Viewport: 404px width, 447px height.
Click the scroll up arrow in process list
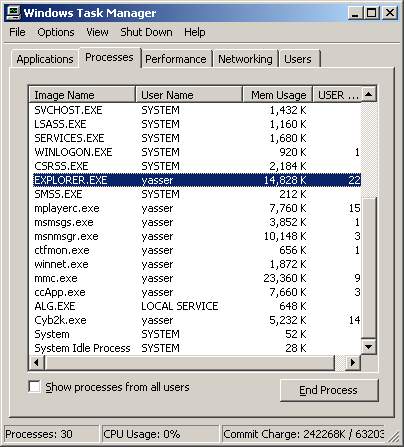[x=369, y=94]
